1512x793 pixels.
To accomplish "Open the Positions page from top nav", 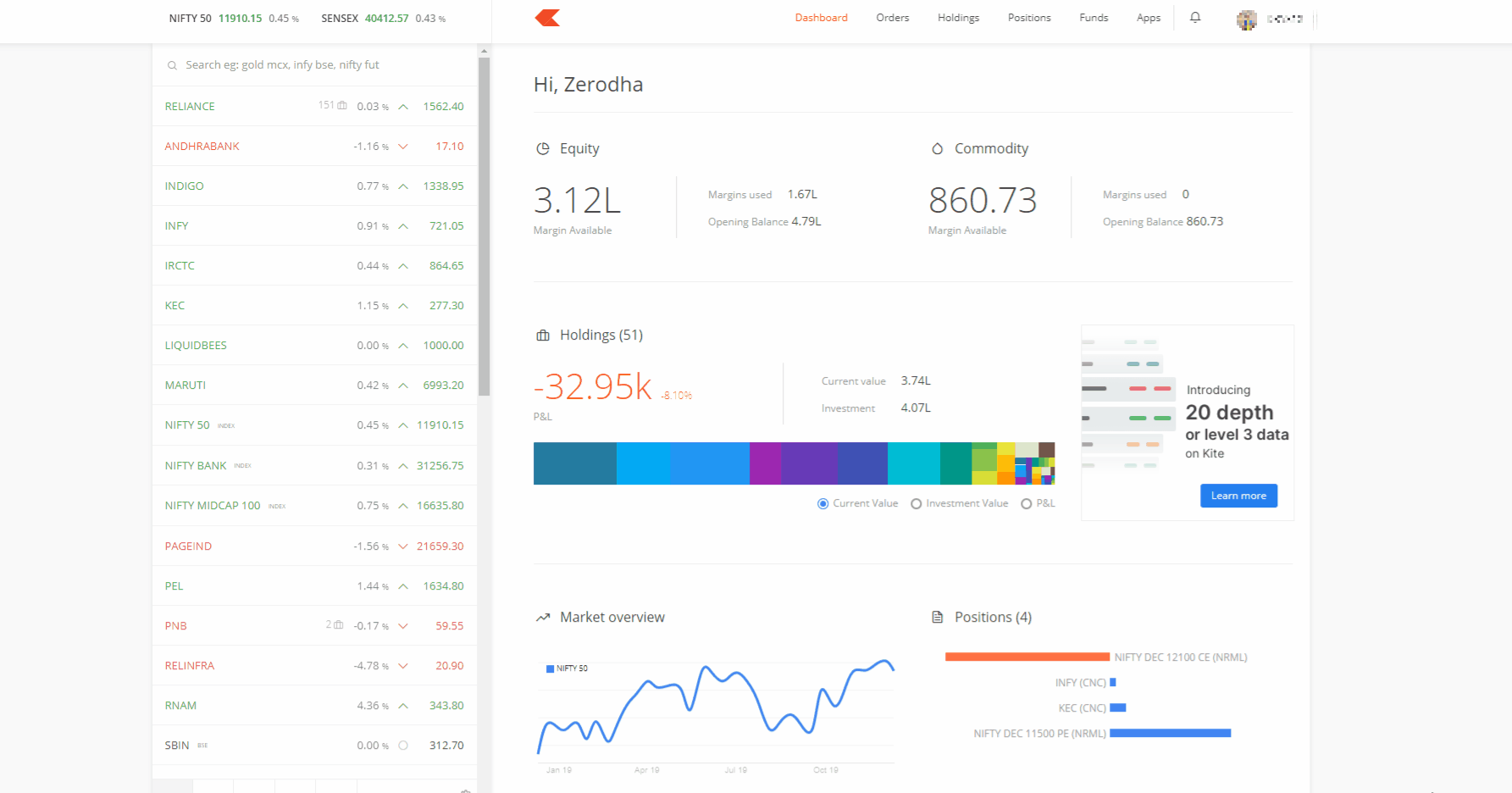I will click(x=1029, y=18).
